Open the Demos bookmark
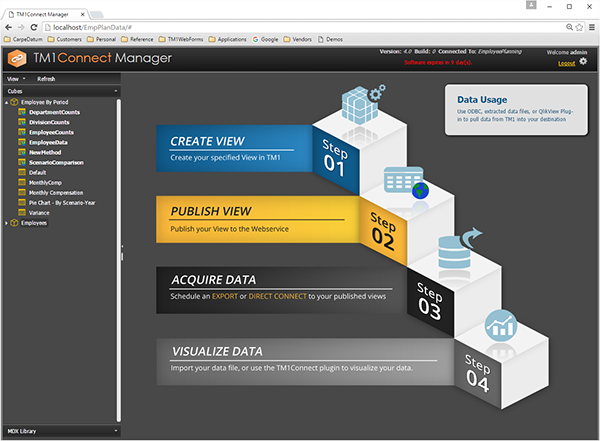This screenshot has width=600, height=441. pos(330,39)
